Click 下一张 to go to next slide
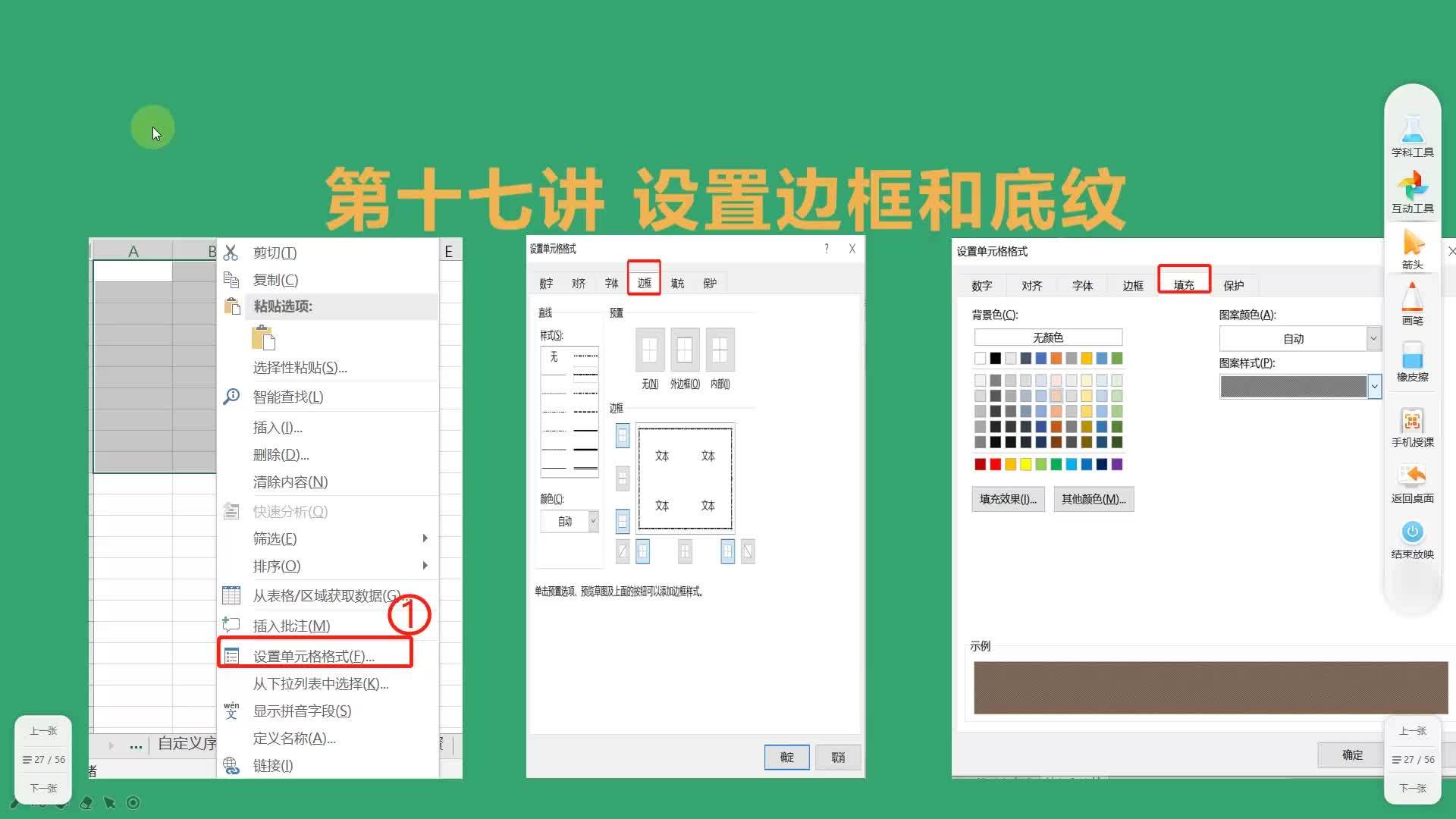 (42, 788)
